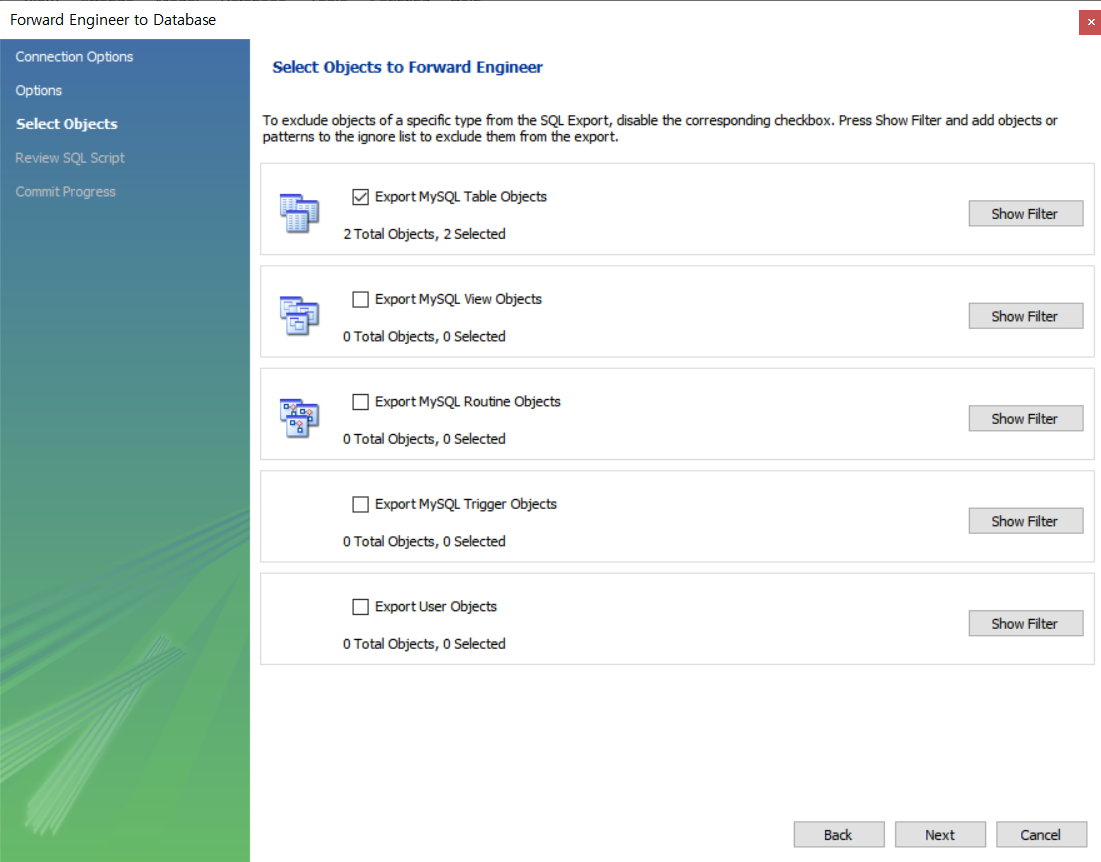Screen dimensions: 1101x862
Task: Select the Select Objects sidebar step
Action: click(x=67, y=124)
